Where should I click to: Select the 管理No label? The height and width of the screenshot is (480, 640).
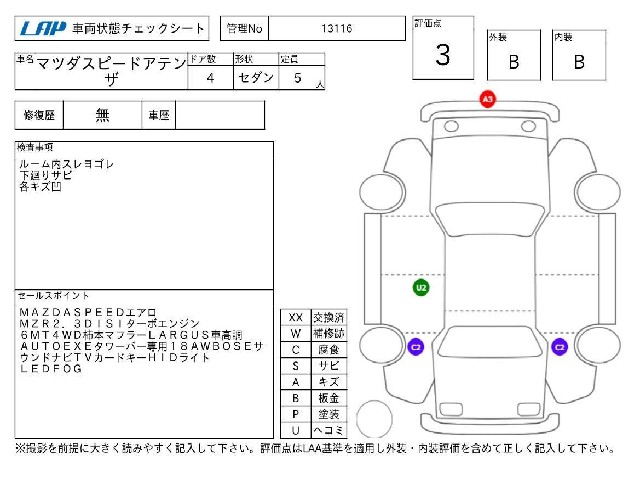(x=244, y=29)
